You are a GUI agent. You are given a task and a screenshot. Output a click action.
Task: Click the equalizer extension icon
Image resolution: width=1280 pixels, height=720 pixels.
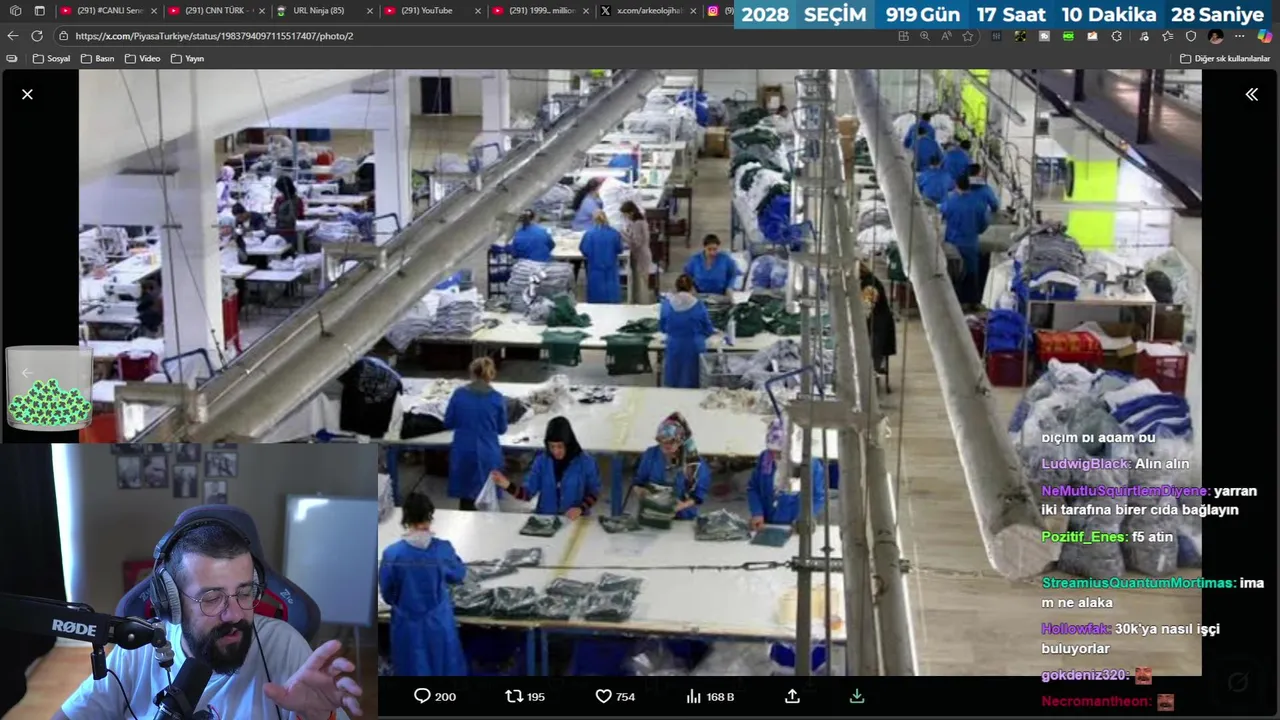[996, 36]
